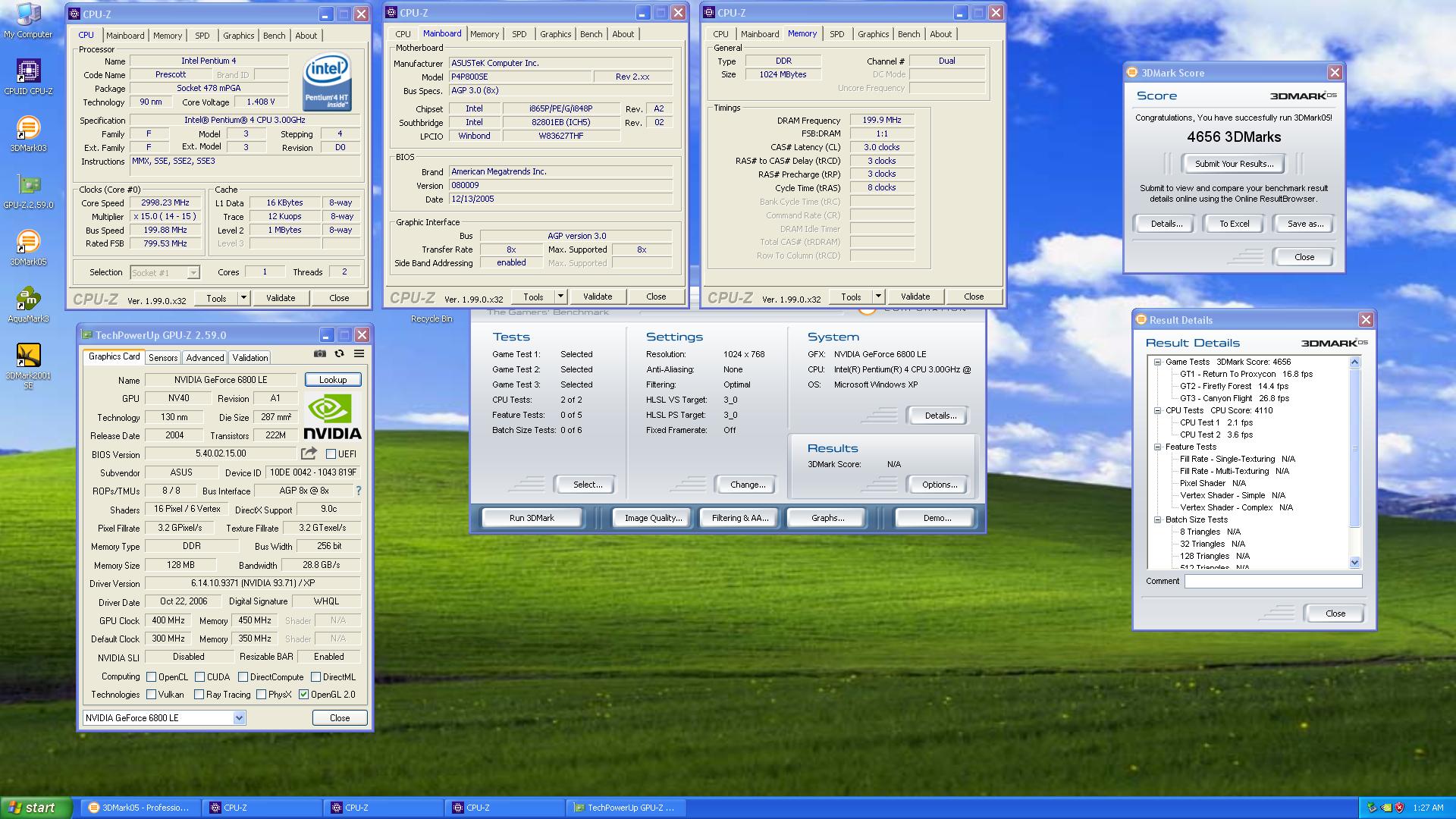Toggle Vulkan checkbox
Image resolution: width=1456 pixels, height=819 pixels.
152,695
